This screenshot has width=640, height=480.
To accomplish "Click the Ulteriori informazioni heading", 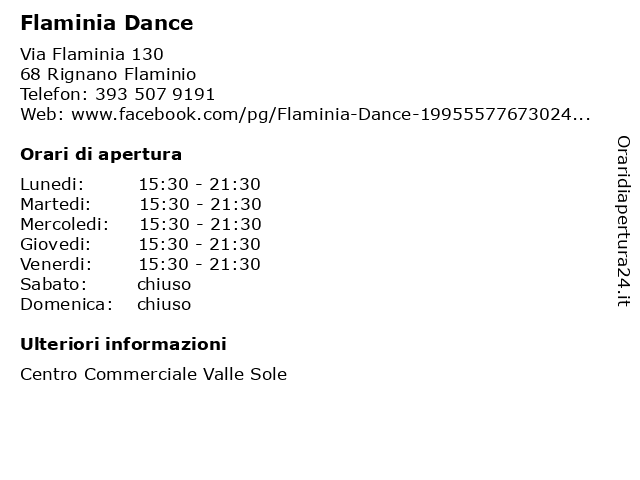I will coord(123,344).
